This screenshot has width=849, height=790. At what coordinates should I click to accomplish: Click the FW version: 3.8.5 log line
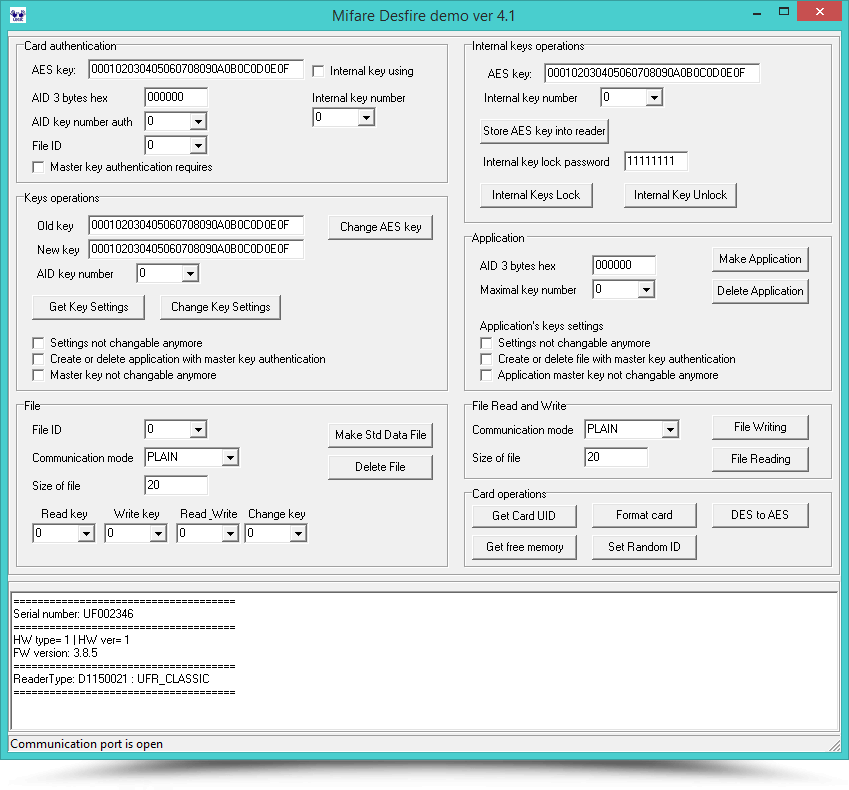tap(55, 653)
